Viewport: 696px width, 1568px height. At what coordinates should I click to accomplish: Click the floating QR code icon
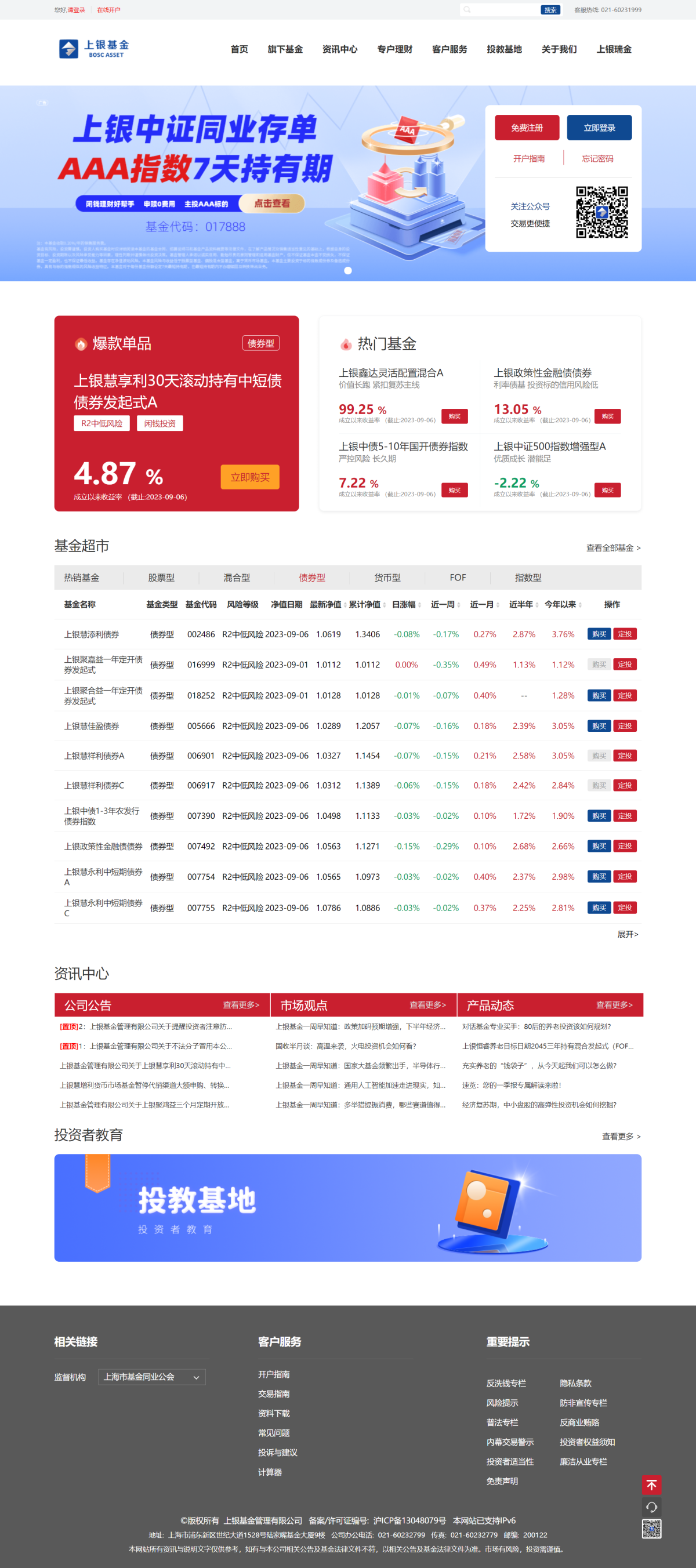click(x=651, y=1529)
